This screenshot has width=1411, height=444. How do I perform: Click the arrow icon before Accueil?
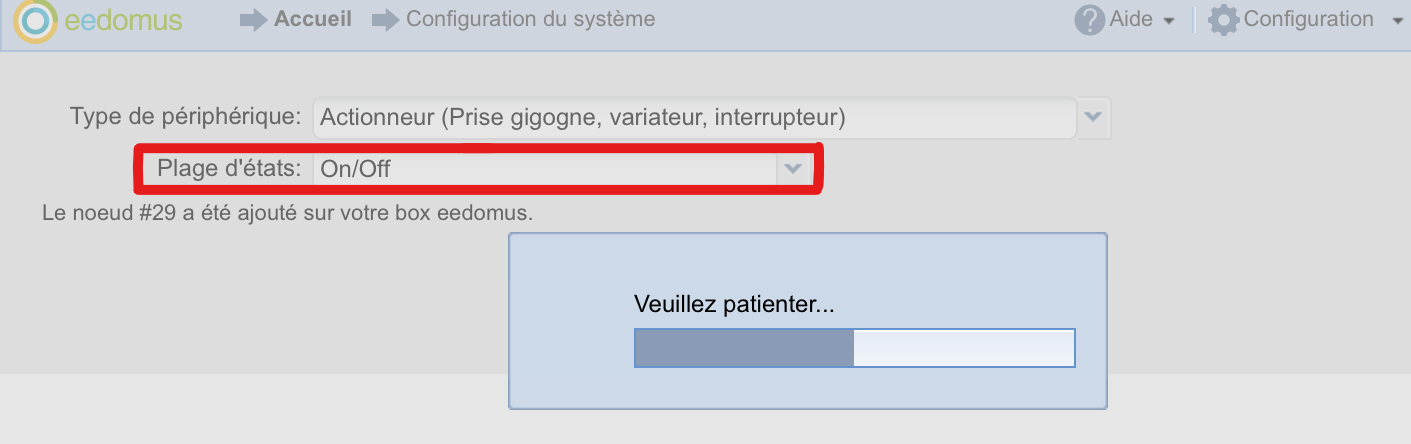254,20
